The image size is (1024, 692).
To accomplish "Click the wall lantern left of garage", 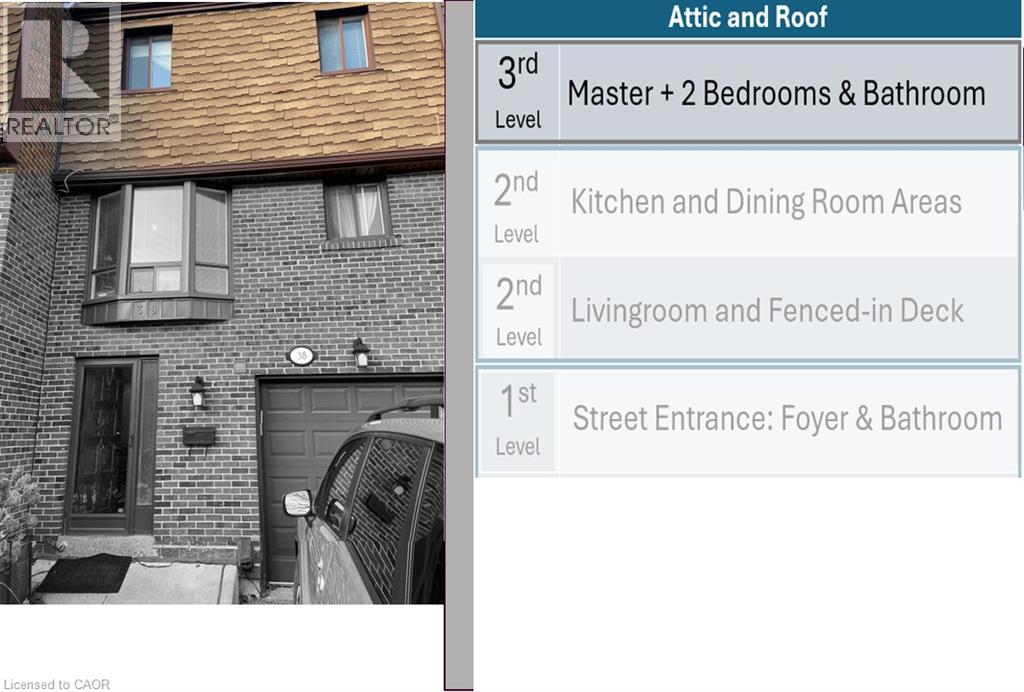I will coord(198,393).
